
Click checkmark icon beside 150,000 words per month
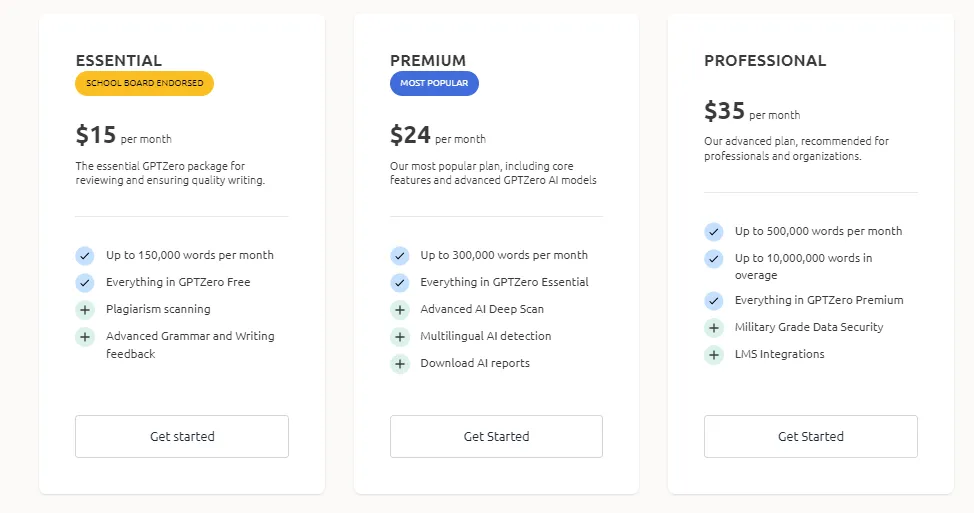(85, 256)
